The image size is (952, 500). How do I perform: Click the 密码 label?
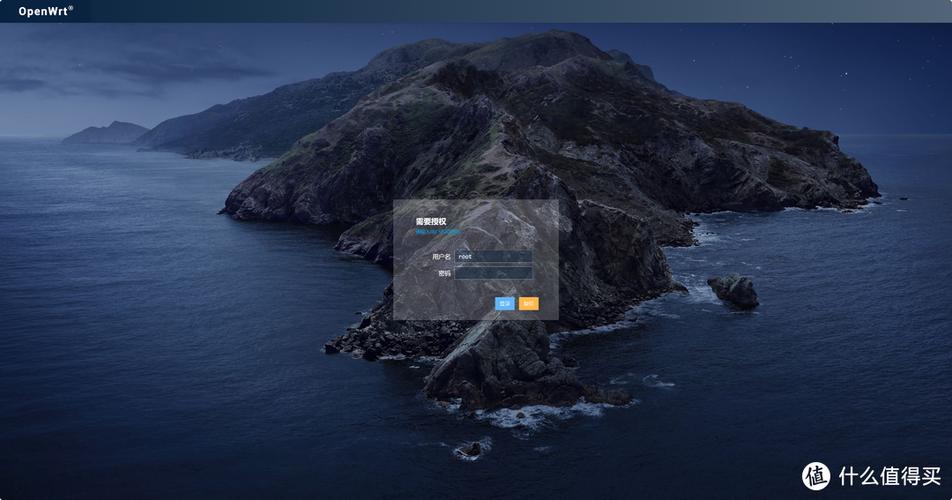pos(444,274)
